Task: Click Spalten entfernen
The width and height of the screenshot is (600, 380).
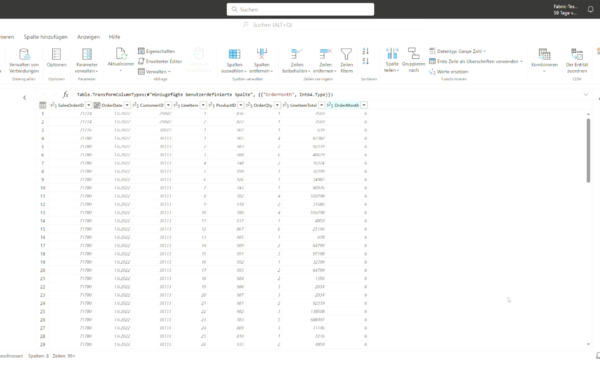Action: [261, 60]
